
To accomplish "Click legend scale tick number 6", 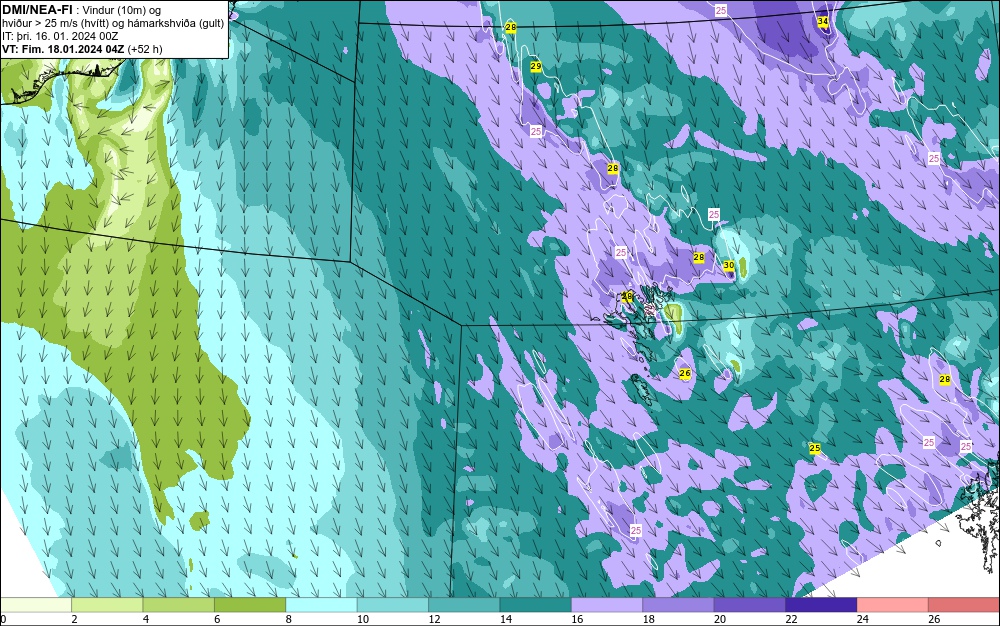I will pos(217,619).
